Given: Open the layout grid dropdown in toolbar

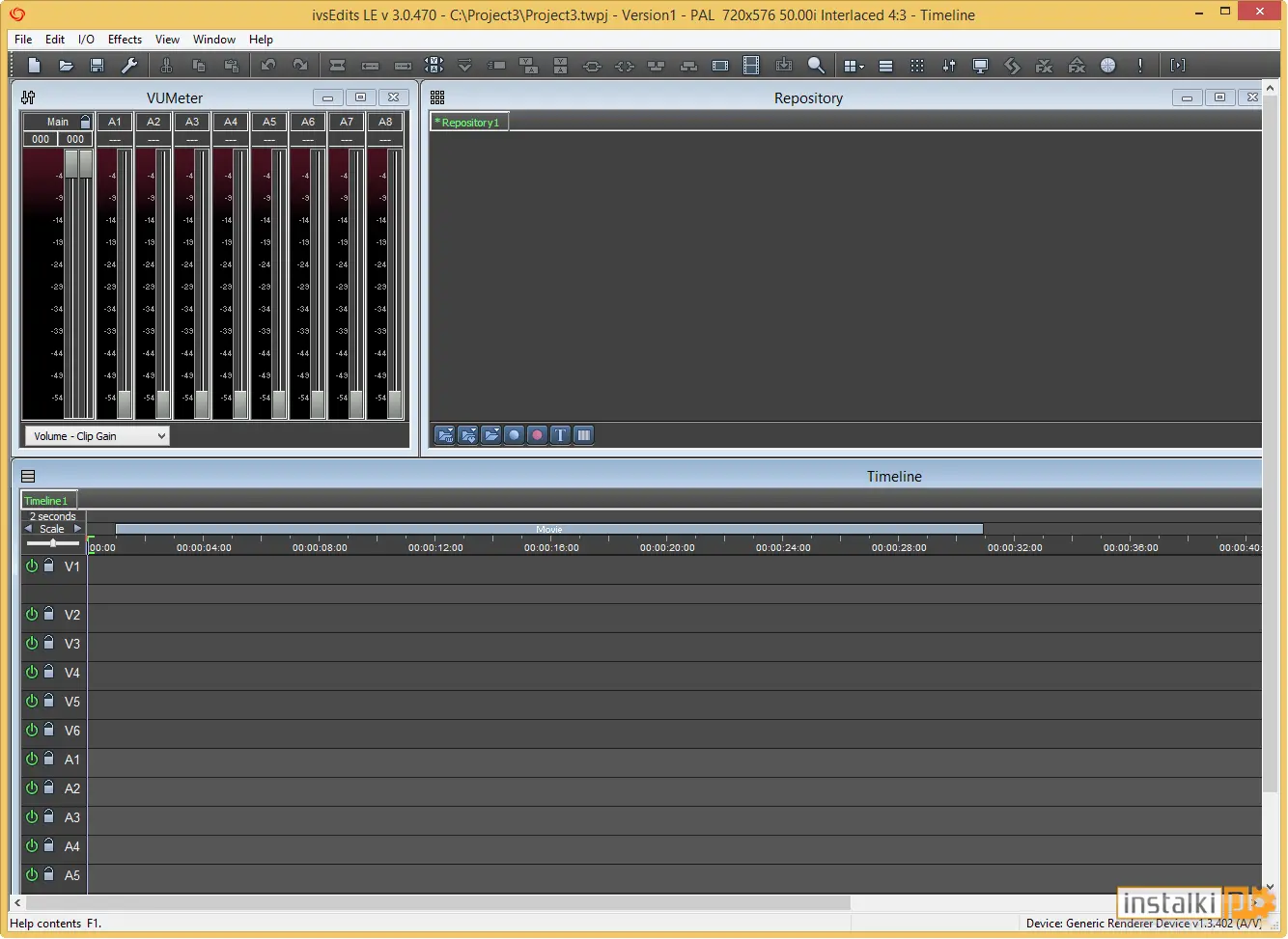Looking at the screenshot, I should (854, 66).
